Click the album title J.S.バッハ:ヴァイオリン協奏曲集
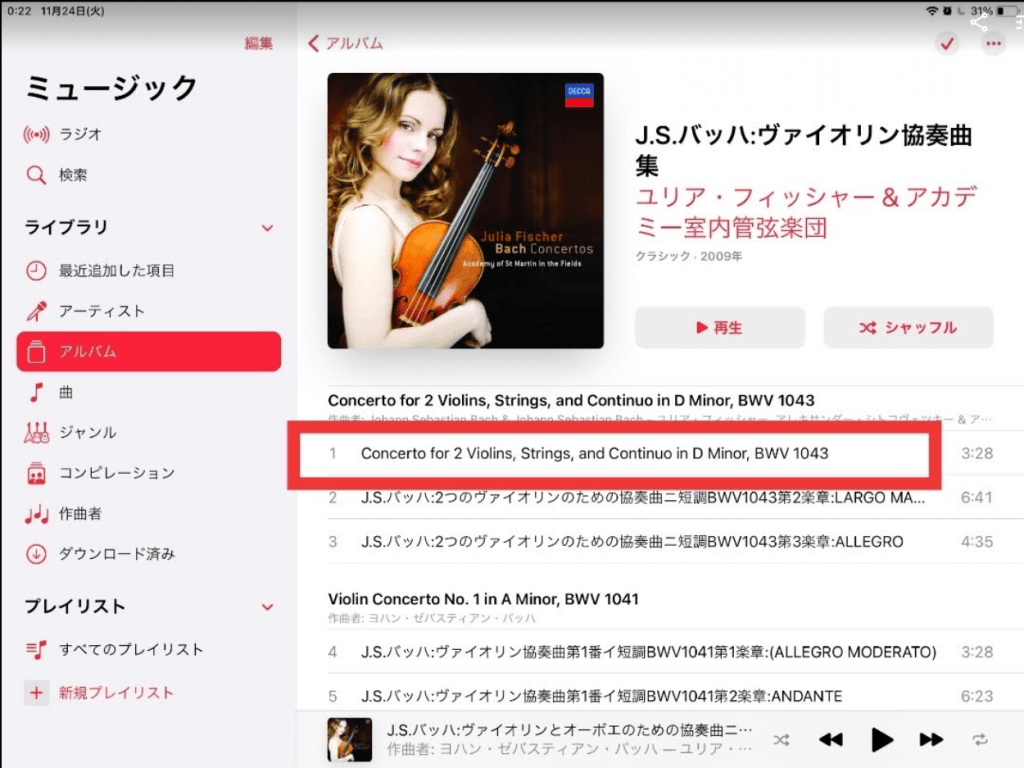 (x=804, y=150)
